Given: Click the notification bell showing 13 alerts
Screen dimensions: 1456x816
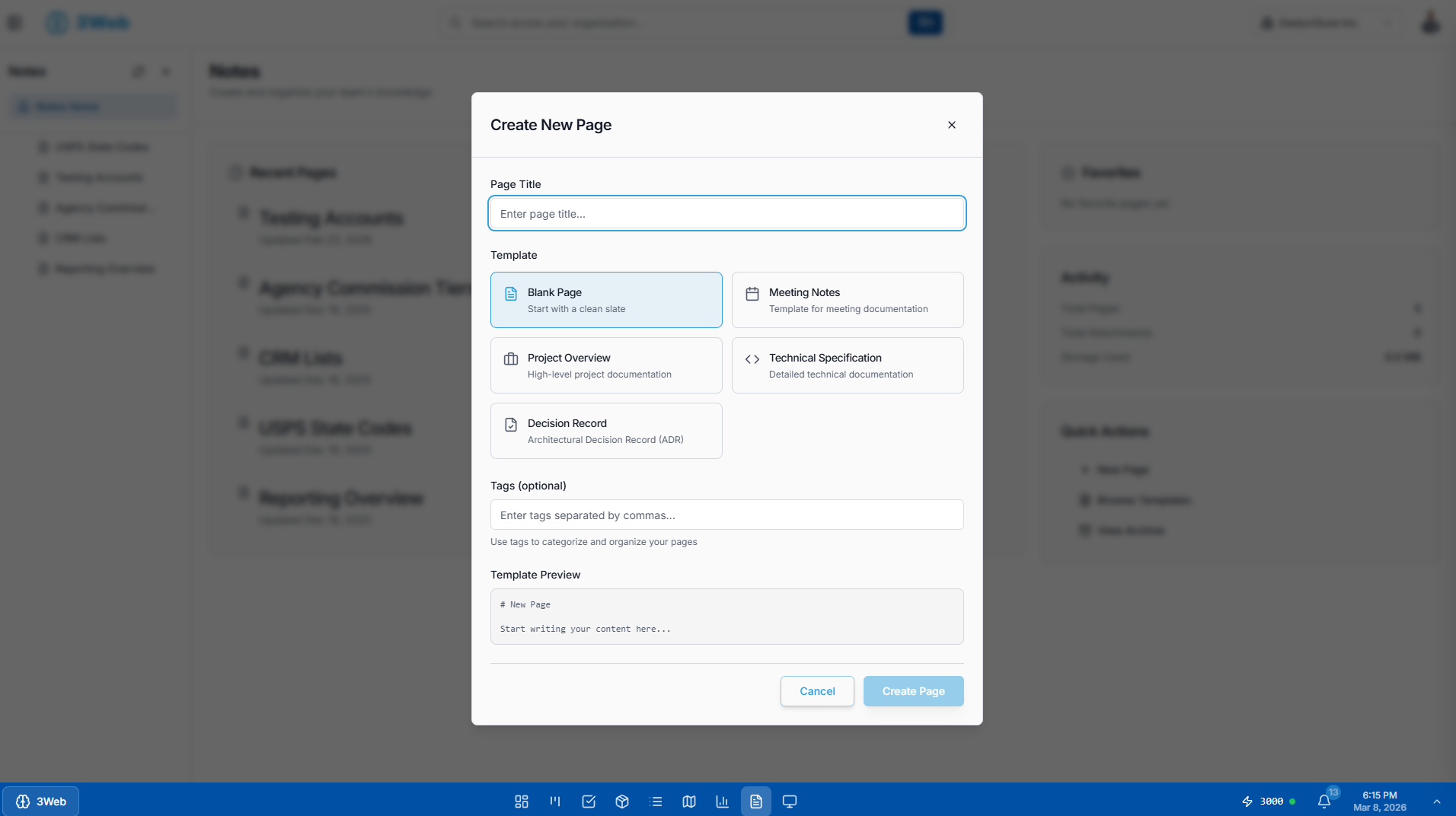Looking at the screenshot, I should click(x=1325, y=801).
